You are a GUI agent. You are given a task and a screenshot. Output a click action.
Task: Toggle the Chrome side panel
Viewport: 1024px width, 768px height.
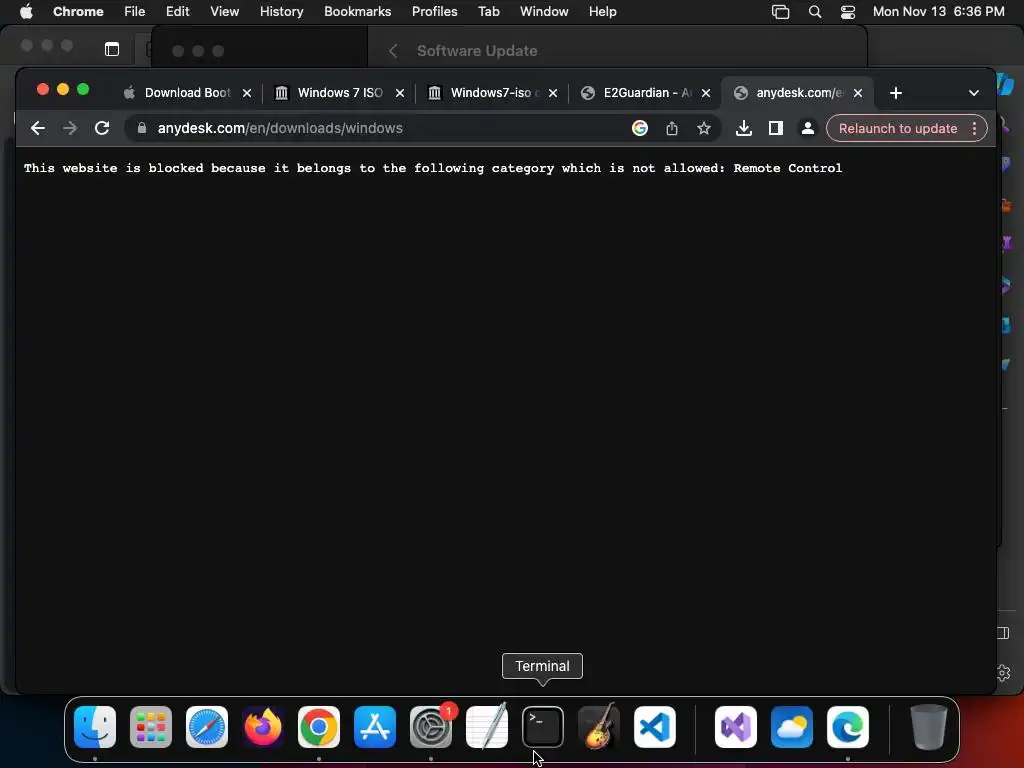776,128
